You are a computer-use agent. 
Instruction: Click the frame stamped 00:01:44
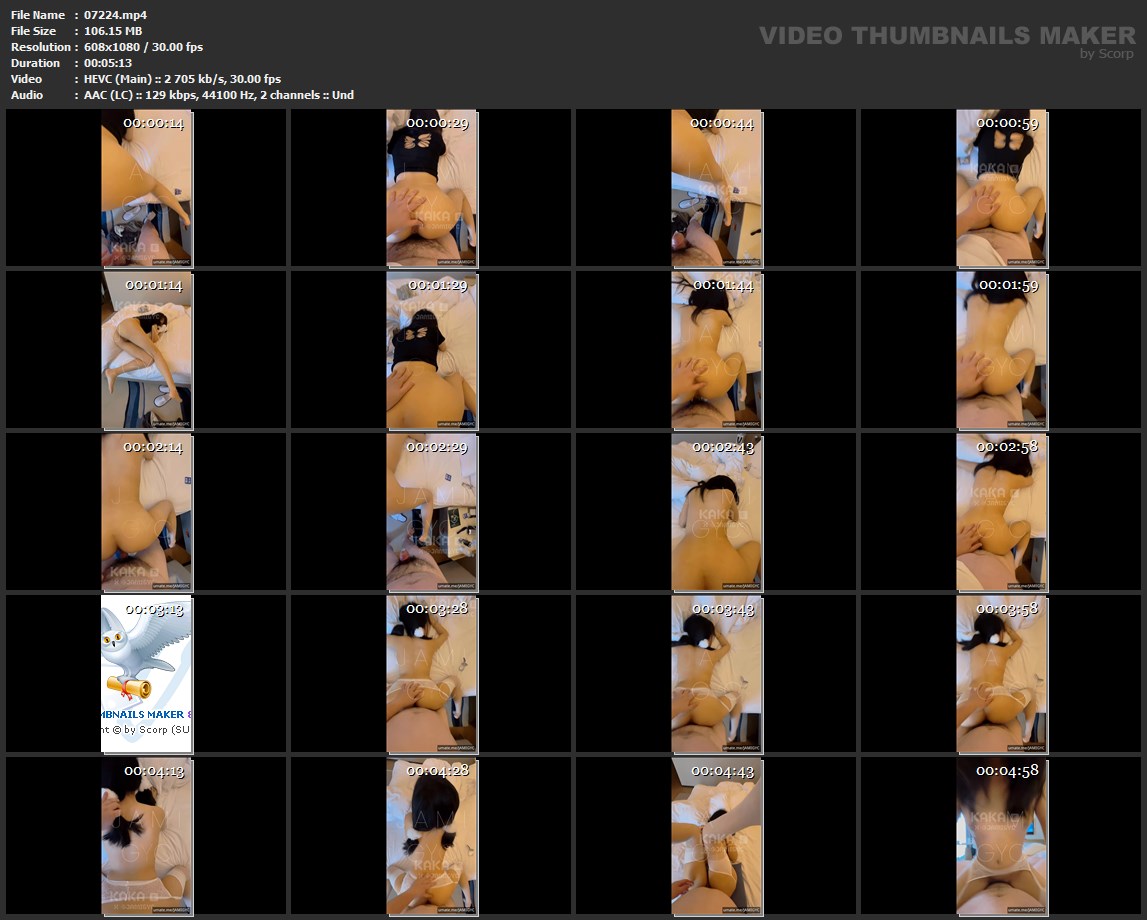(716, 350)
